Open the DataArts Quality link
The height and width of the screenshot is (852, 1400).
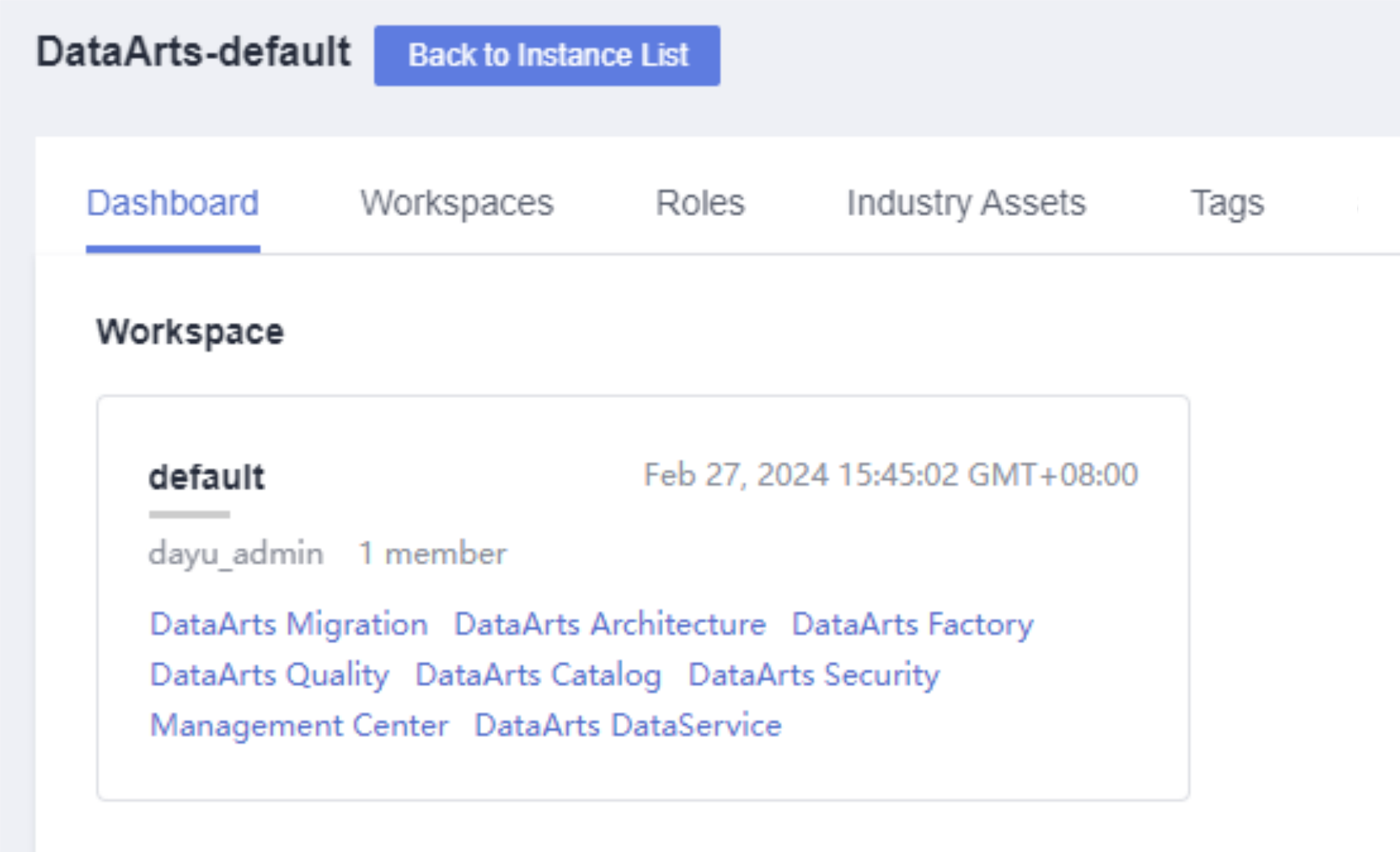pyautogui.click(x=269, y=675)
